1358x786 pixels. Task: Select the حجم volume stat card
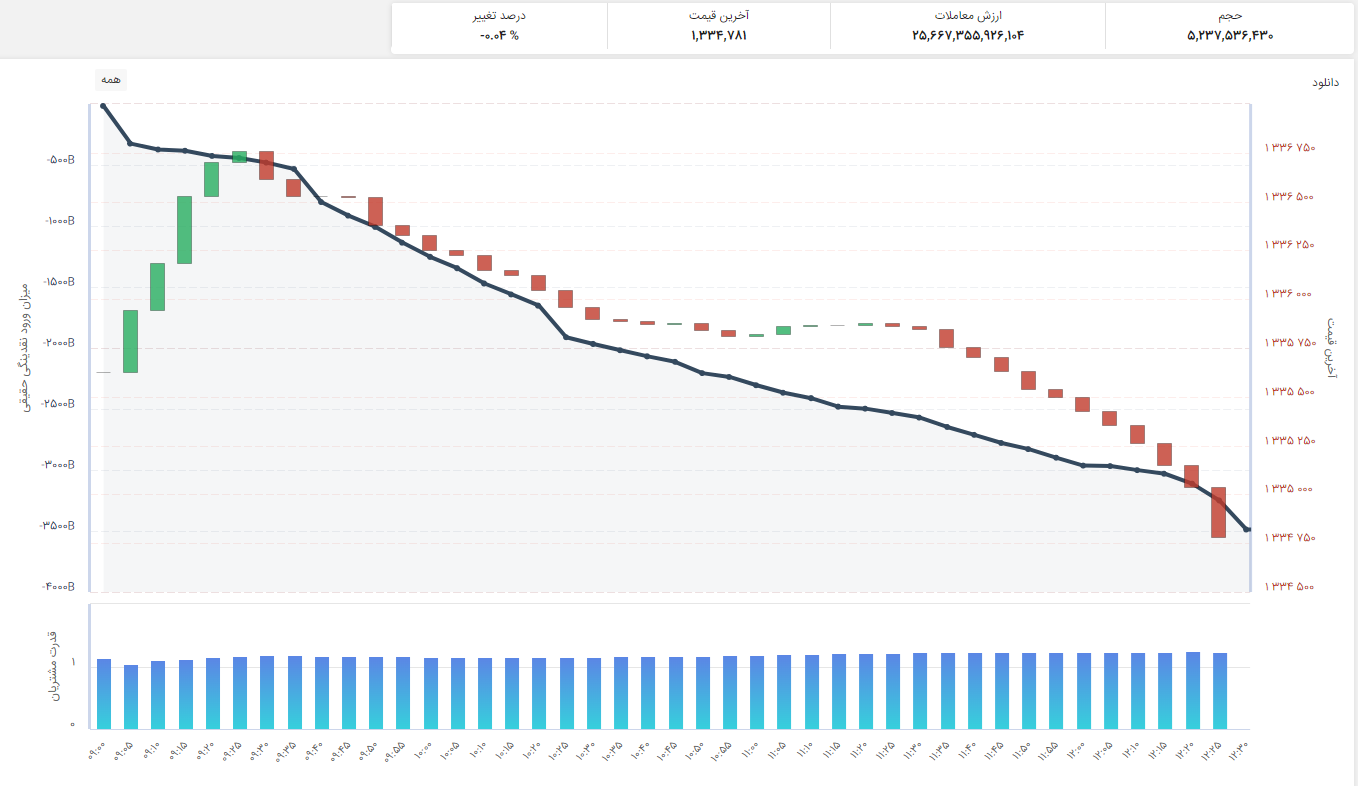[x=1229, y=26]
